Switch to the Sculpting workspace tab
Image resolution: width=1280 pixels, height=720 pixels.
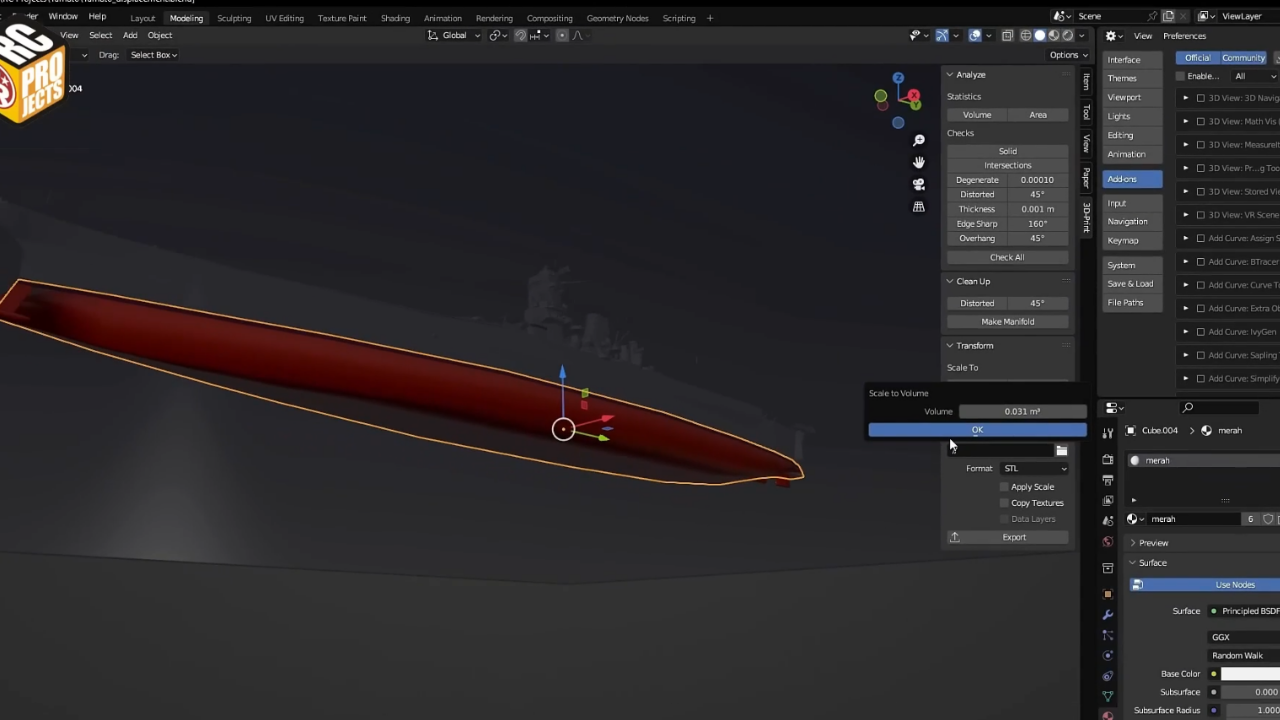click(234, 18)
